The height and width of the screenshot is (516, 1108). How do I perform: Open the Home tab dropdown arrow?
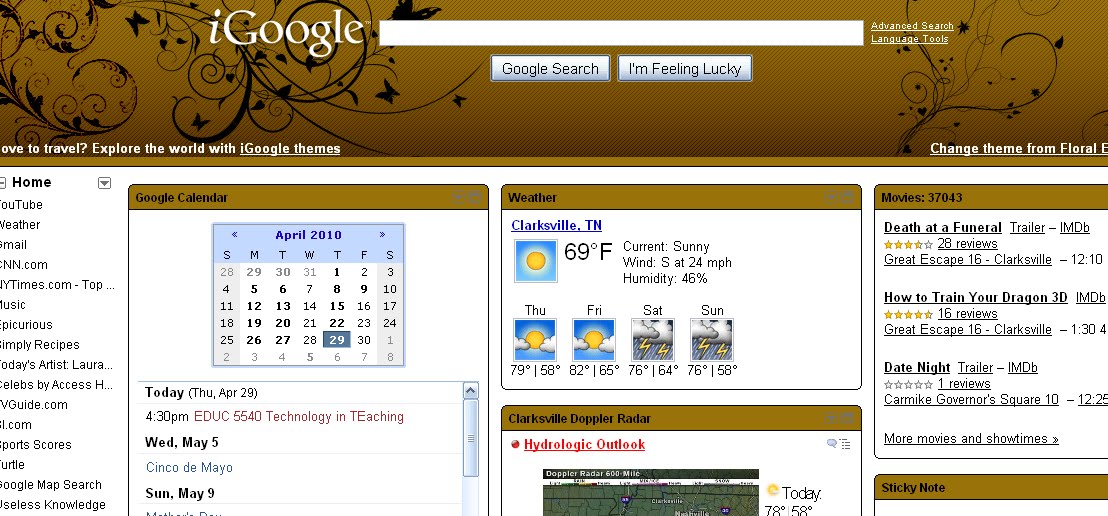click(x=105, y=184)
